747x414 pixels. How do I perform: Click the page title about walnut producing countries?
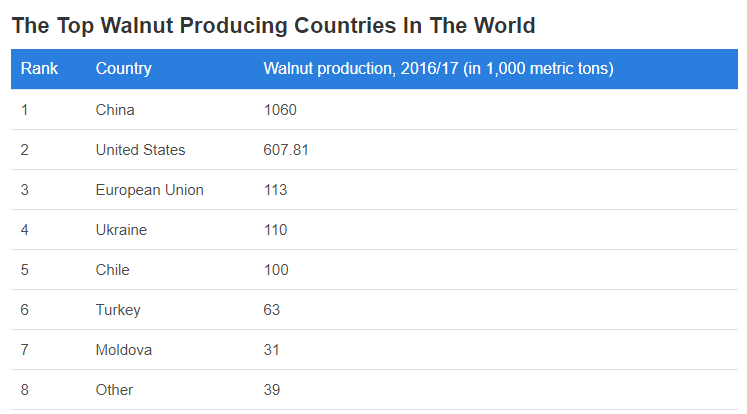[x=273, y=25]
